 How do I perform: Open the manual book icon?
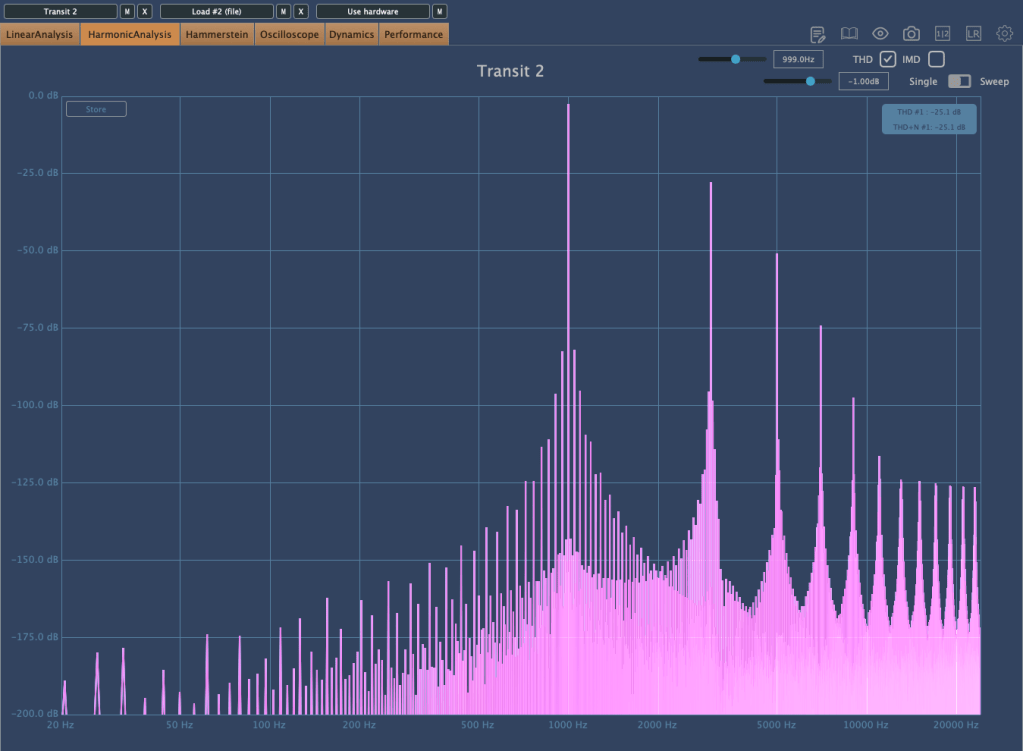click(x=849, y=34)
